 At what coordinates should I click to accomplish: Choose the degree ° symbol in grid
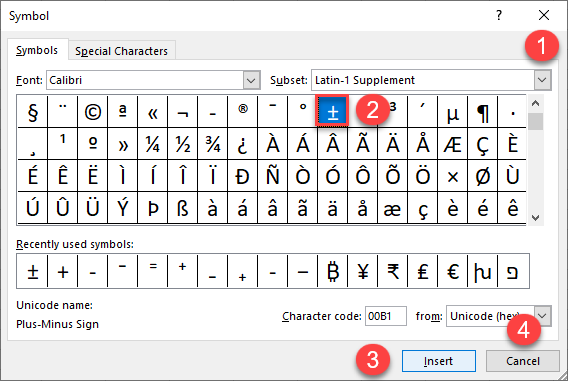[x=303, y=112]
